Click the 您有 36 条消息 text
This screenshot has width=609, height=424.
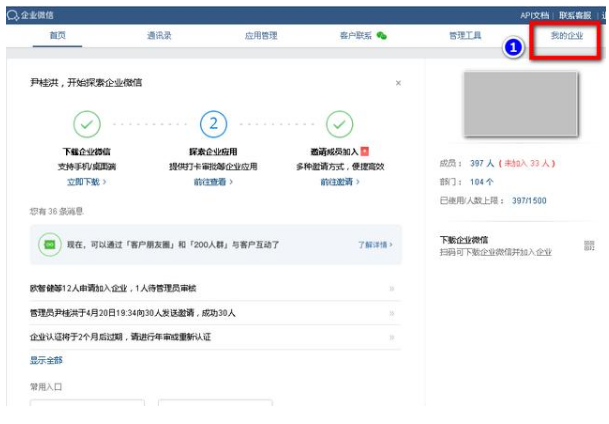(57, 211)
